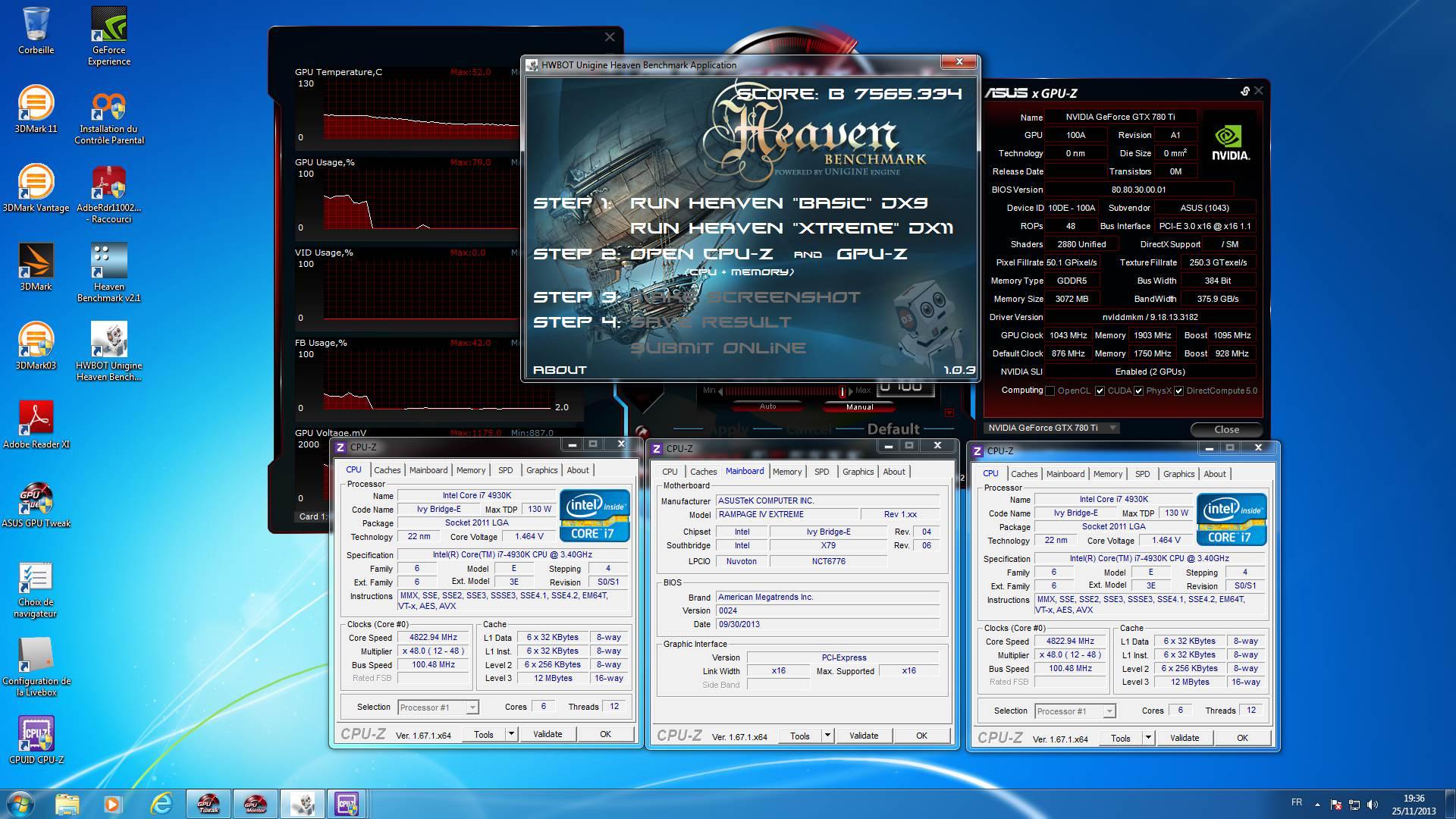Toggle the OpenCL checkbox in GPU-Z
1456x819 pixels.
click(x=1050, y=391)
